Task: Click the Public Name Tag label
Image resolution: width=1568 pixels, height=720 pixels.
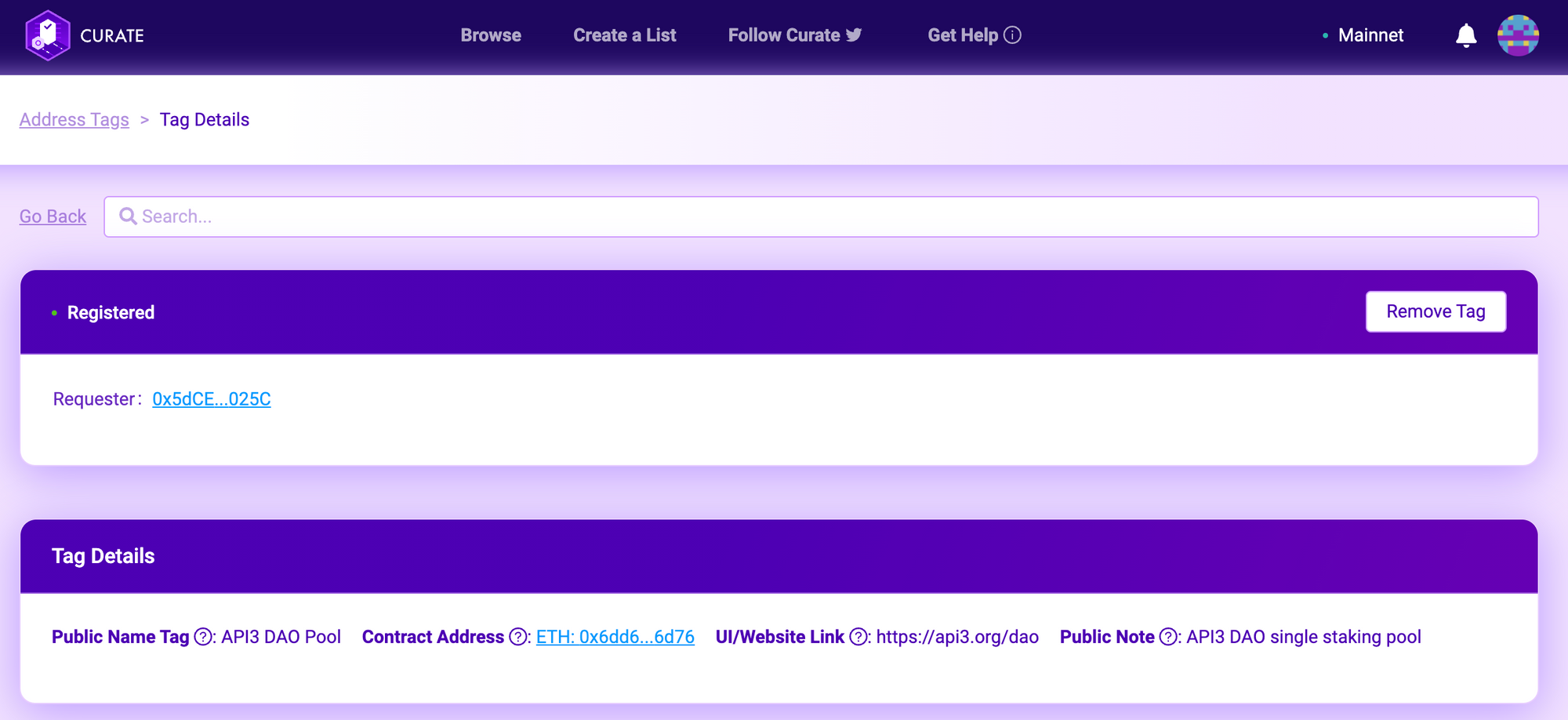Action: click(121, 637)
